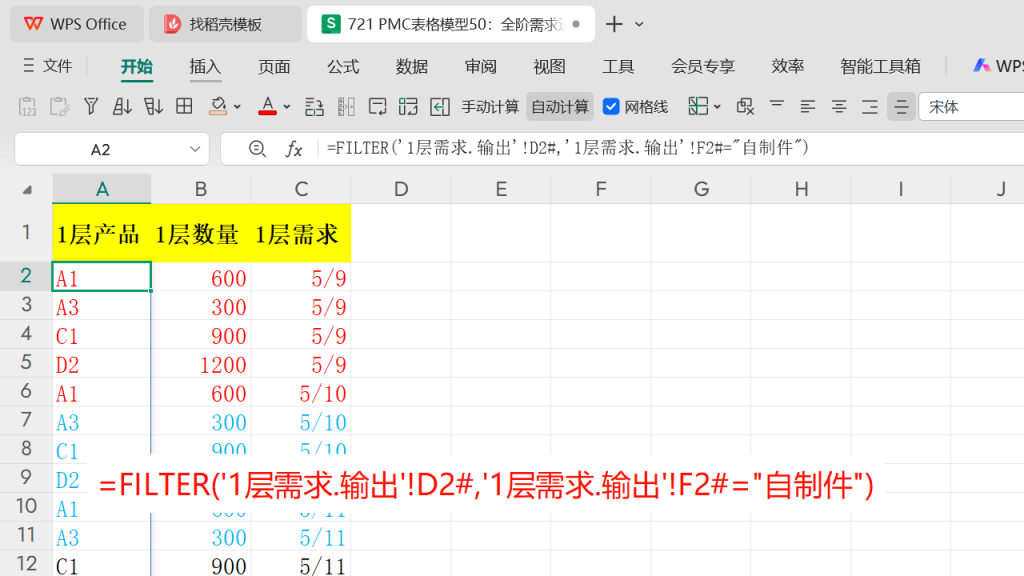Switch to the WPS Office home tab
Image resolution: width=1024 pixels, height=576 pixels.
(76, 24)
